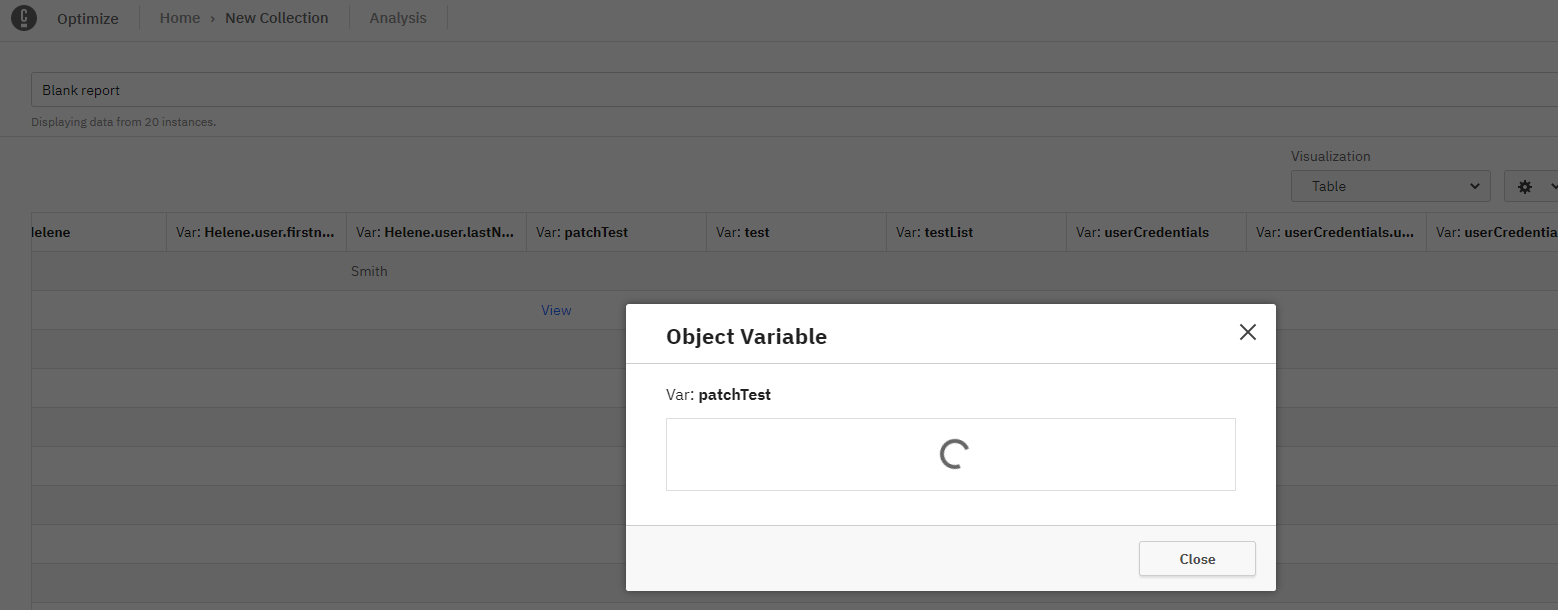Screen dimensions: 1558x610
Task: Switch to the Analysis tab
Action: [398, 18]
